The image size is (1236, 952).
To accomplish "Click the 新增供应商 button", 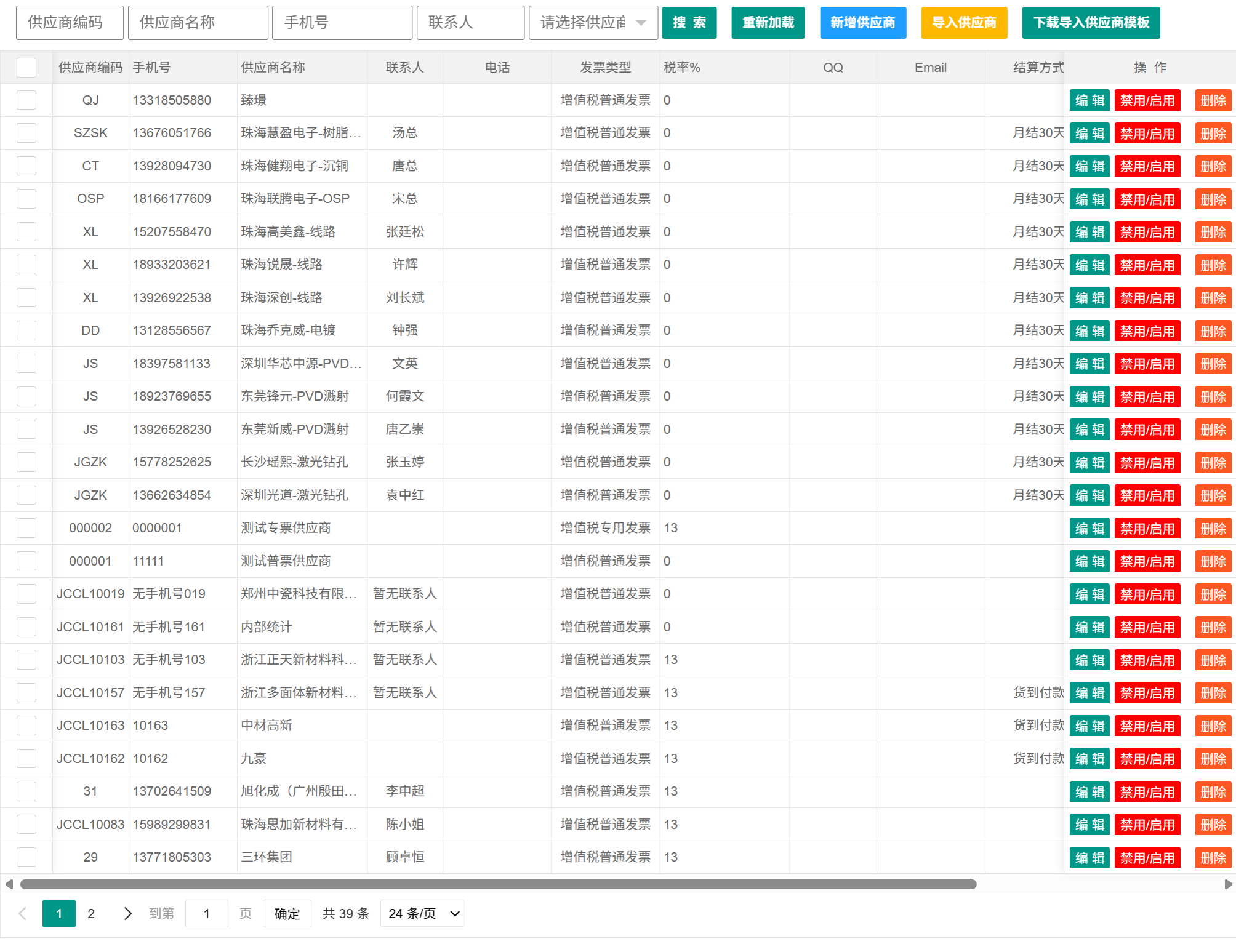I will click(x=863, y=23).
